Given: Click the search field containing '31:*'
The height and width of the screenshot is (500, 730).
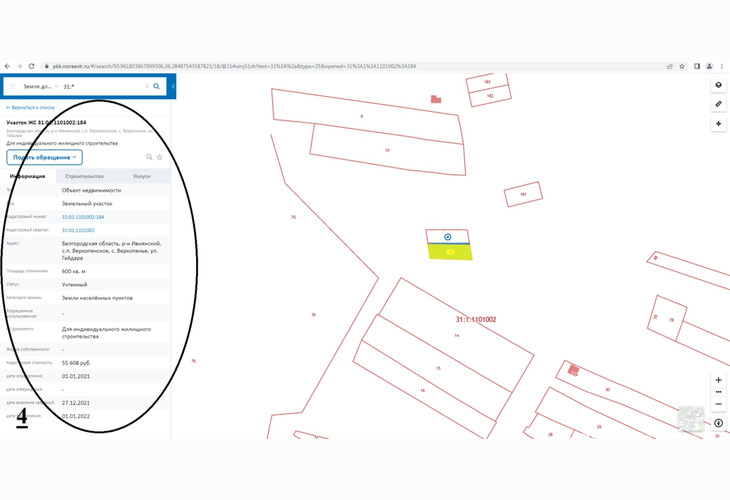Looking at the screenshot, I should click(x=102, y=87).
